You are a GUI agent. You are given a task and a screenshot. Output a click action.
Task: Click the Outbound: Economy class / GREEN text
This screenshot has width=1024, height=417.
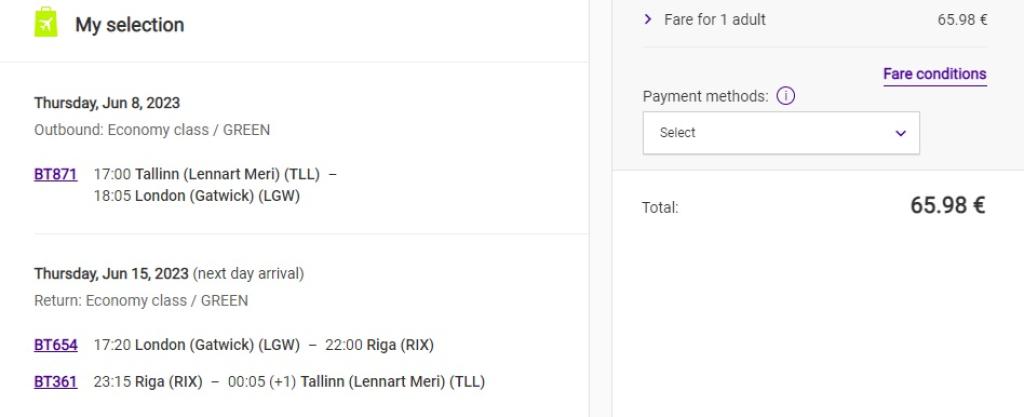coord(152,130)
